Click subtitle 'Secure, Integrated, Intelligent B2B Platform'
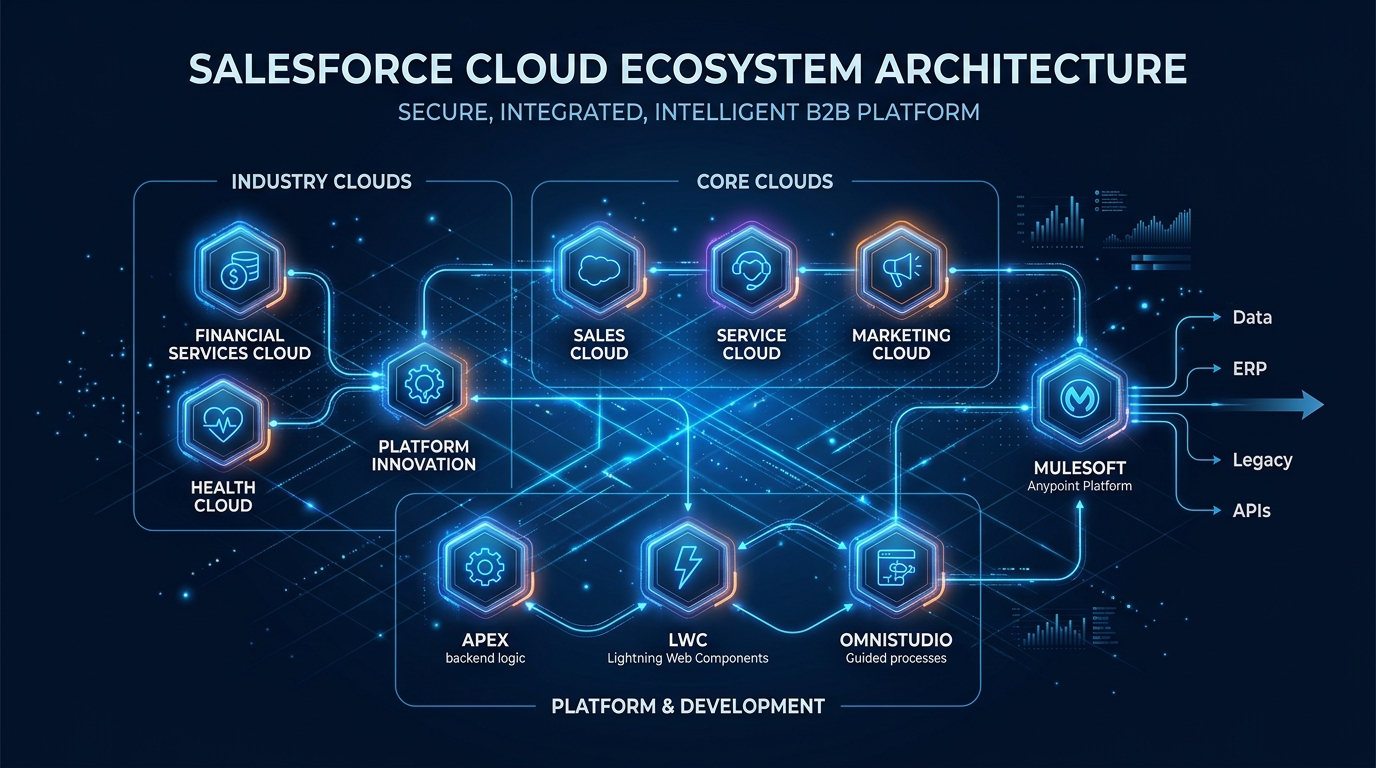 point(688,111)
